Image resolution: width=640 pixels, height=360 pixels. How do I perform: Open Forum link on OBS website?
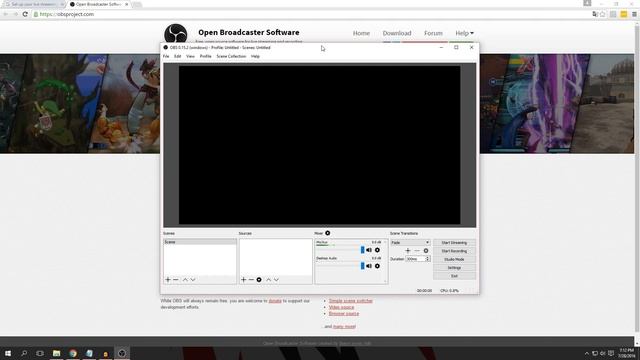tap(433, 33)
